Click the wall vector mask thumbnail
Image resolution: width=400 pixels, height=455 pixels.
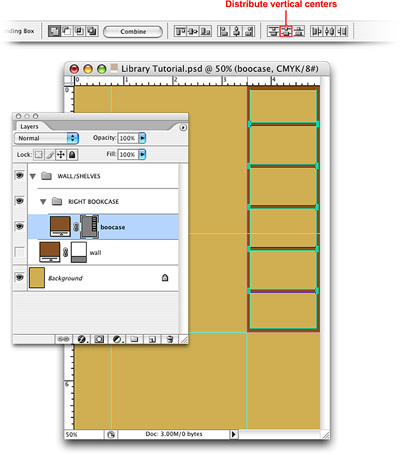(79, 252)
